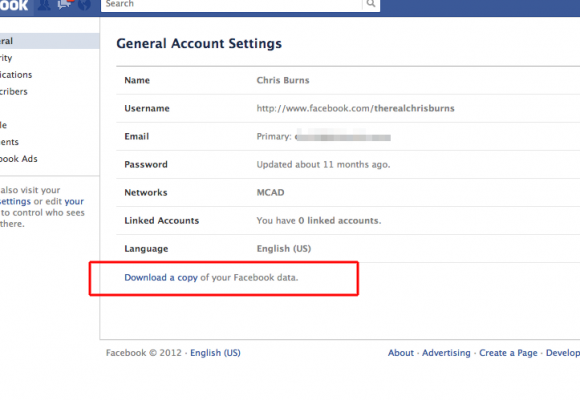The image size is (580, 400).
Task: Edit the Password row
Action: 348,165
